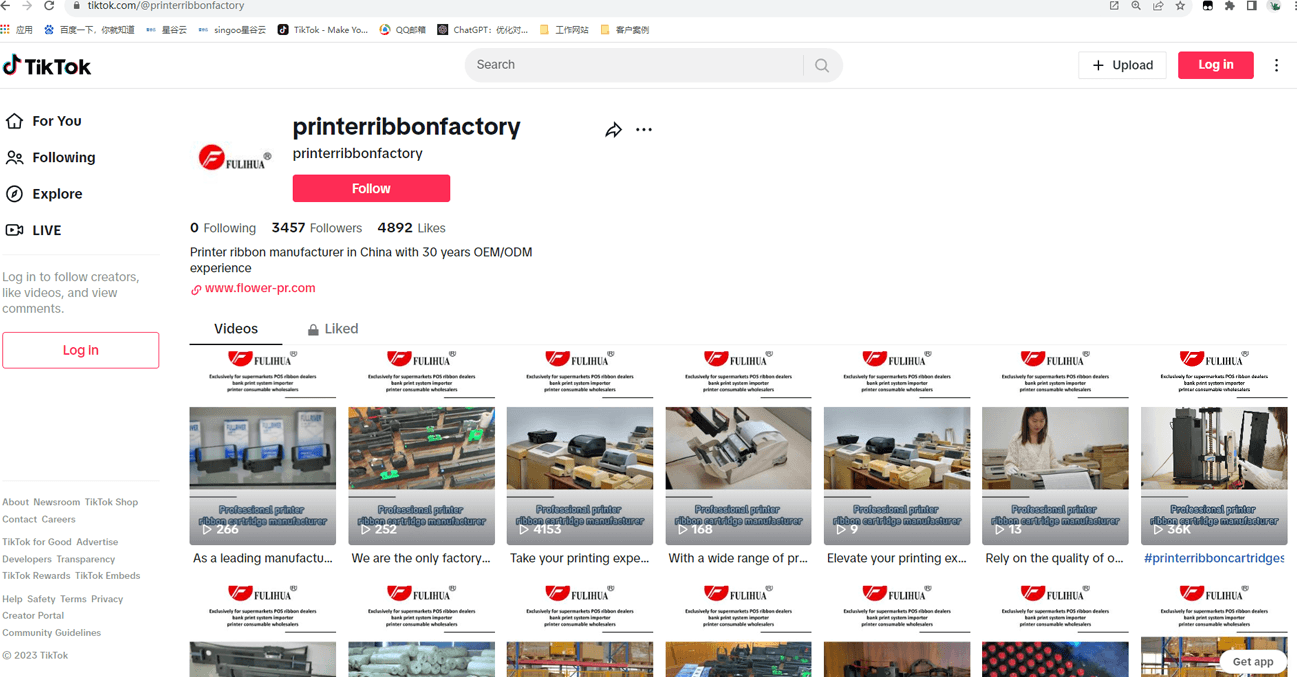Open the Following feed

[50, 157]
